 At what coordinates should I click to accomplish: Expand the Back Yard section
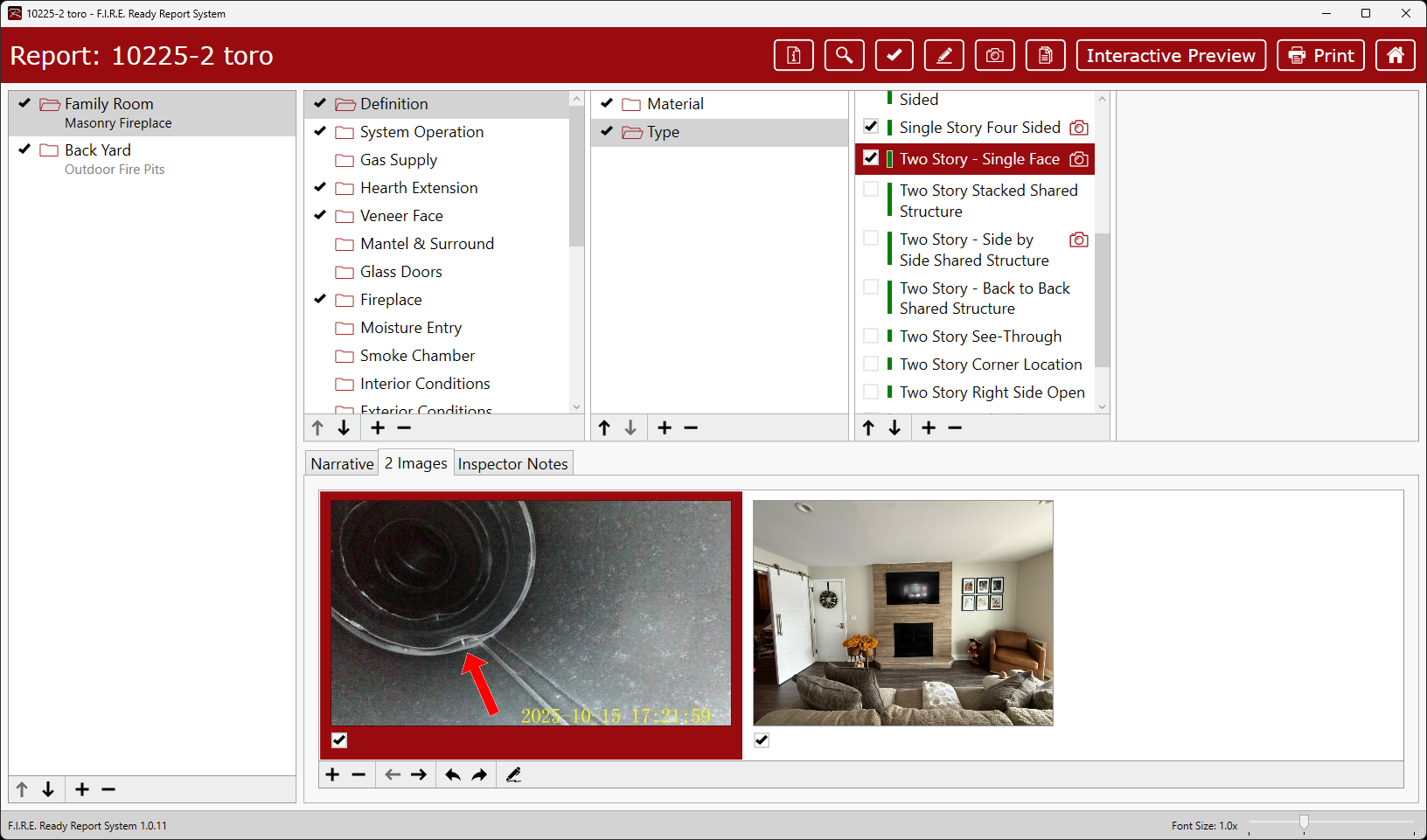click(x=97, y=150)
